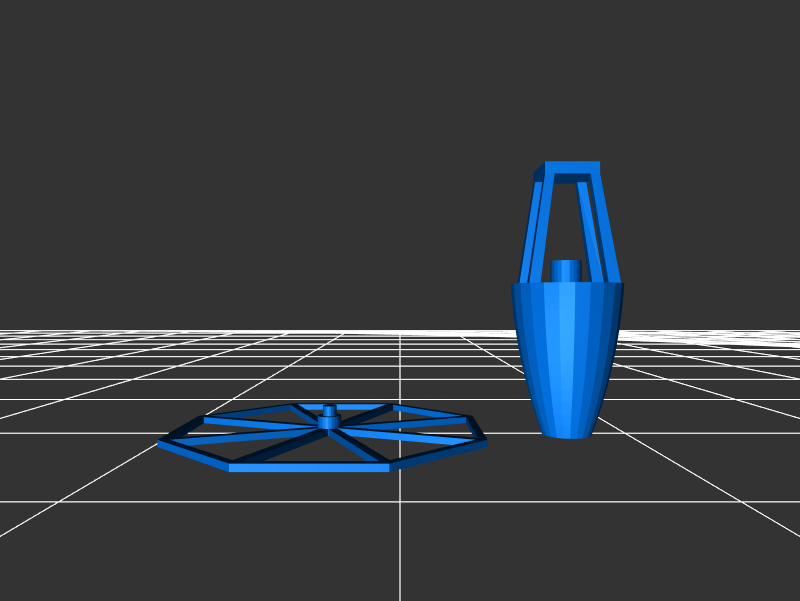Click the top crossbar of the vase handle

572,168
